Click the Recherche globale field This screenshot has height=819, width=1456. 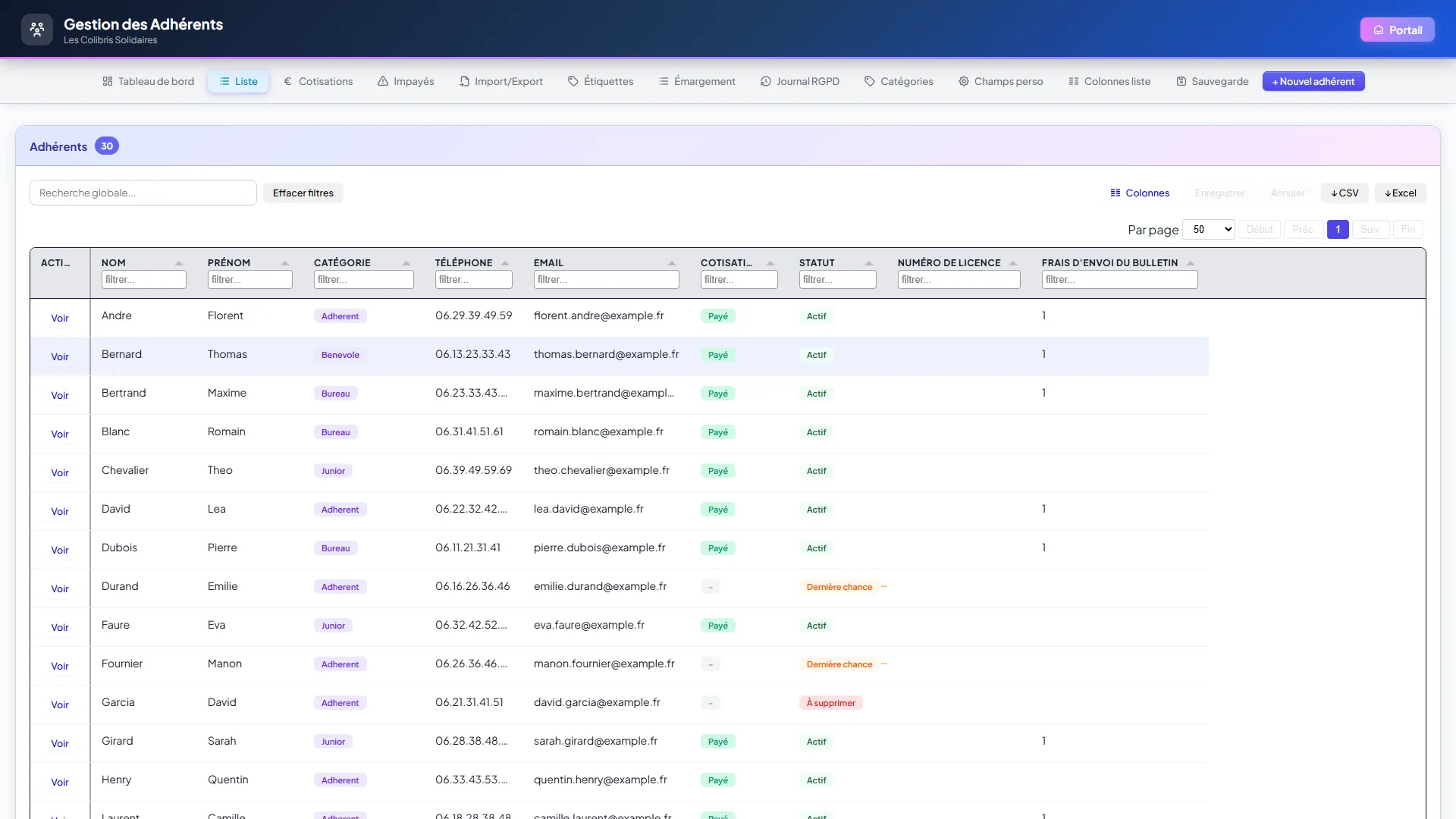click(x=143, y=193)
